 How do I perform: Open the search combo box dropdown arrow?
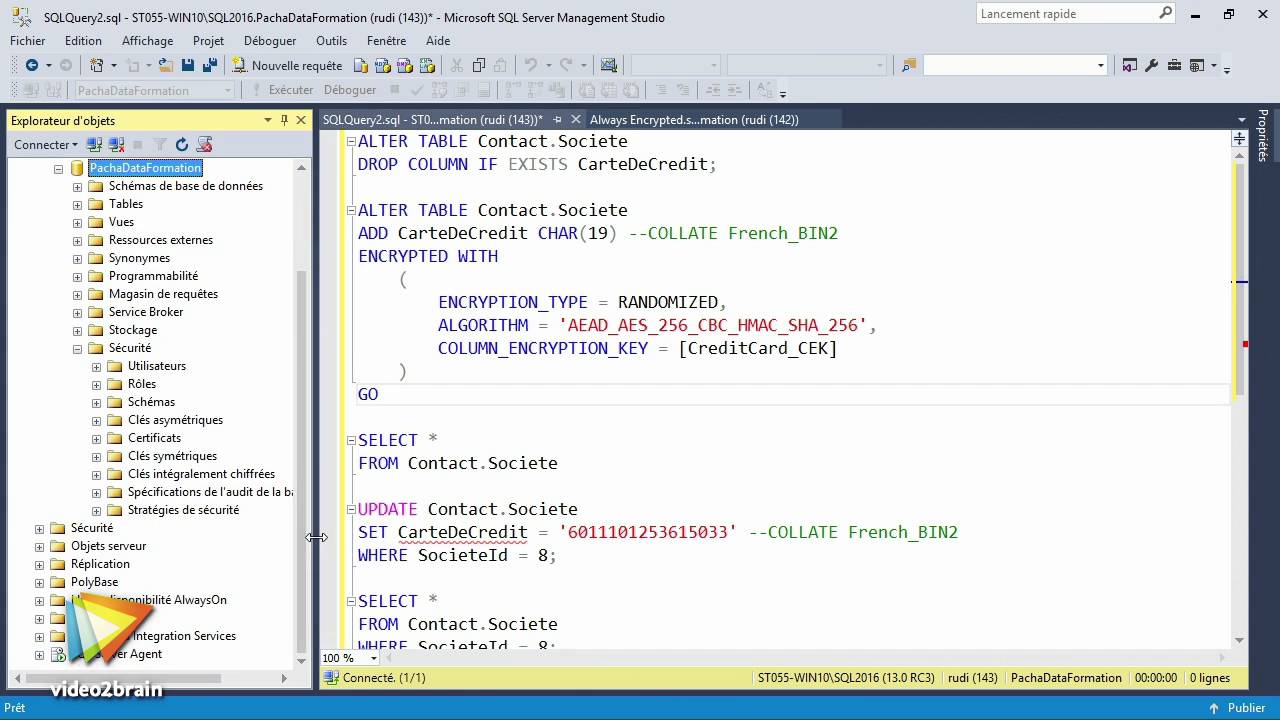1100,65
